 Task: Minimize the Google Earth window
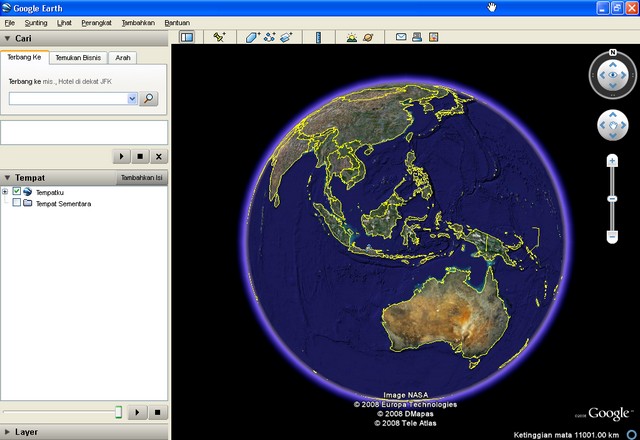coord(603,8)
